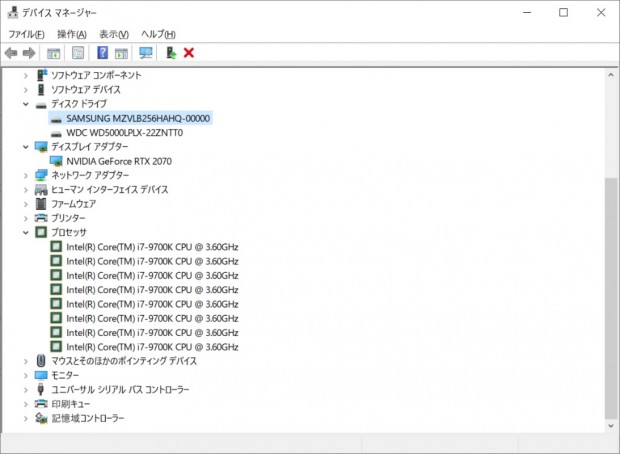
Task: Select SAMSUNG MZVLB256HAHQ-00000 disk drive
Action: (138, 118)
